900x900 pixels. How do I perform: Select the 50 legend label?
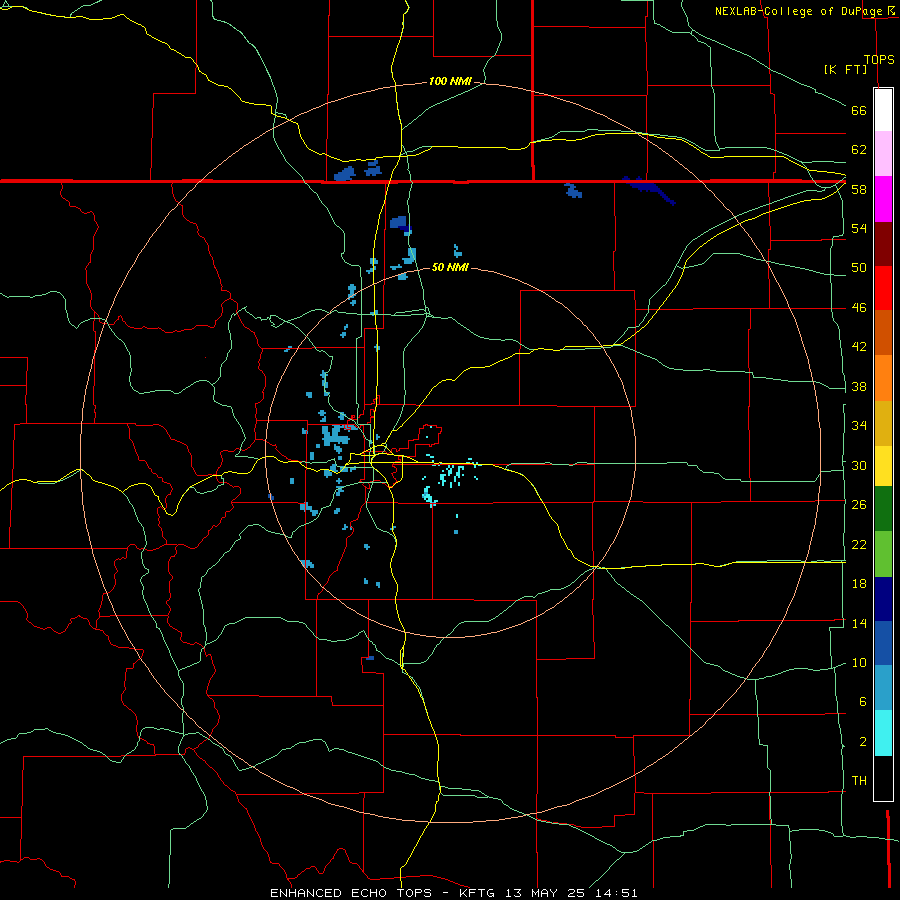point(859,268)
